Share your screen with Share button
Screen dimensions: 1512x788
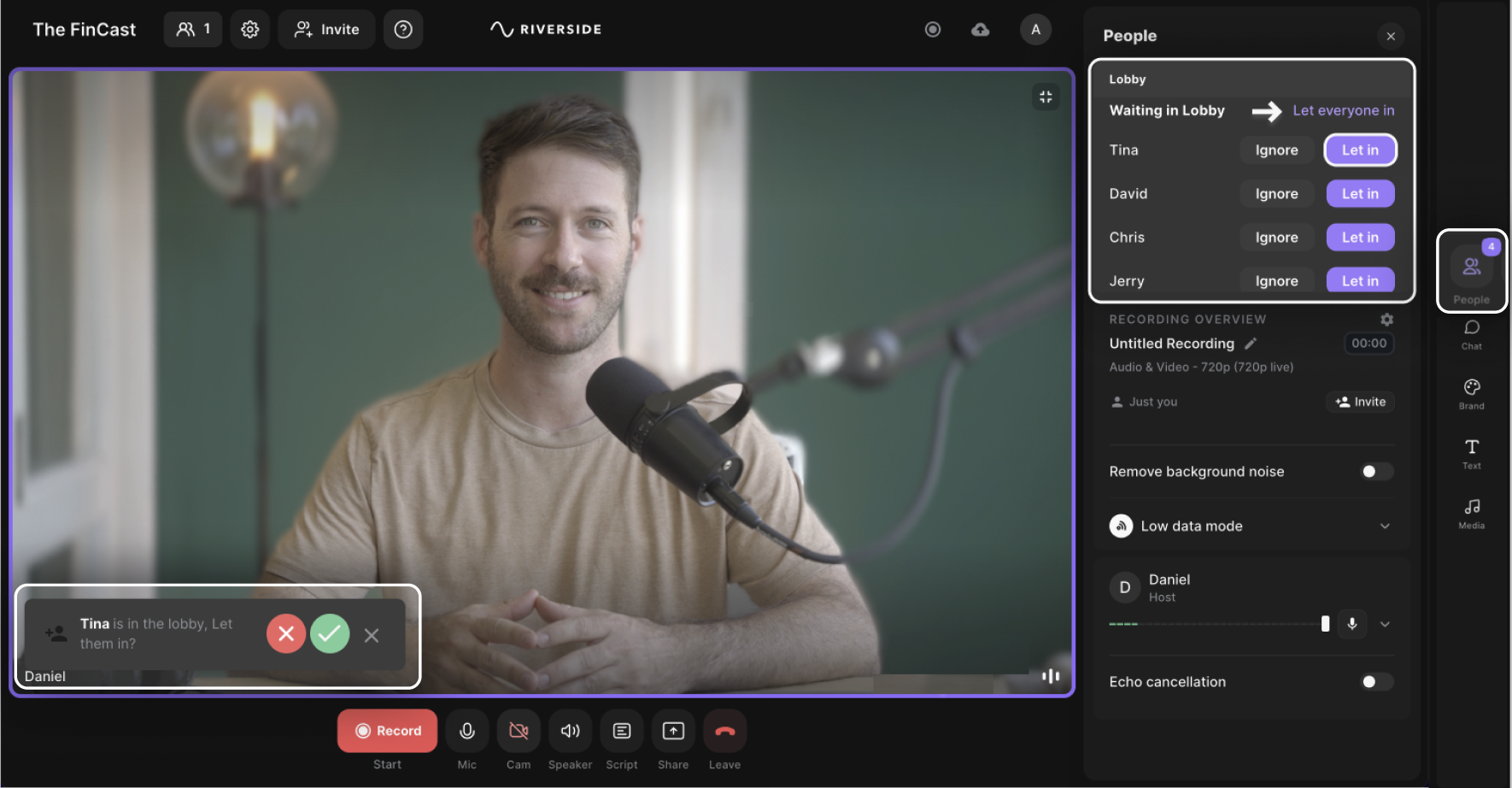coord(673,731)
